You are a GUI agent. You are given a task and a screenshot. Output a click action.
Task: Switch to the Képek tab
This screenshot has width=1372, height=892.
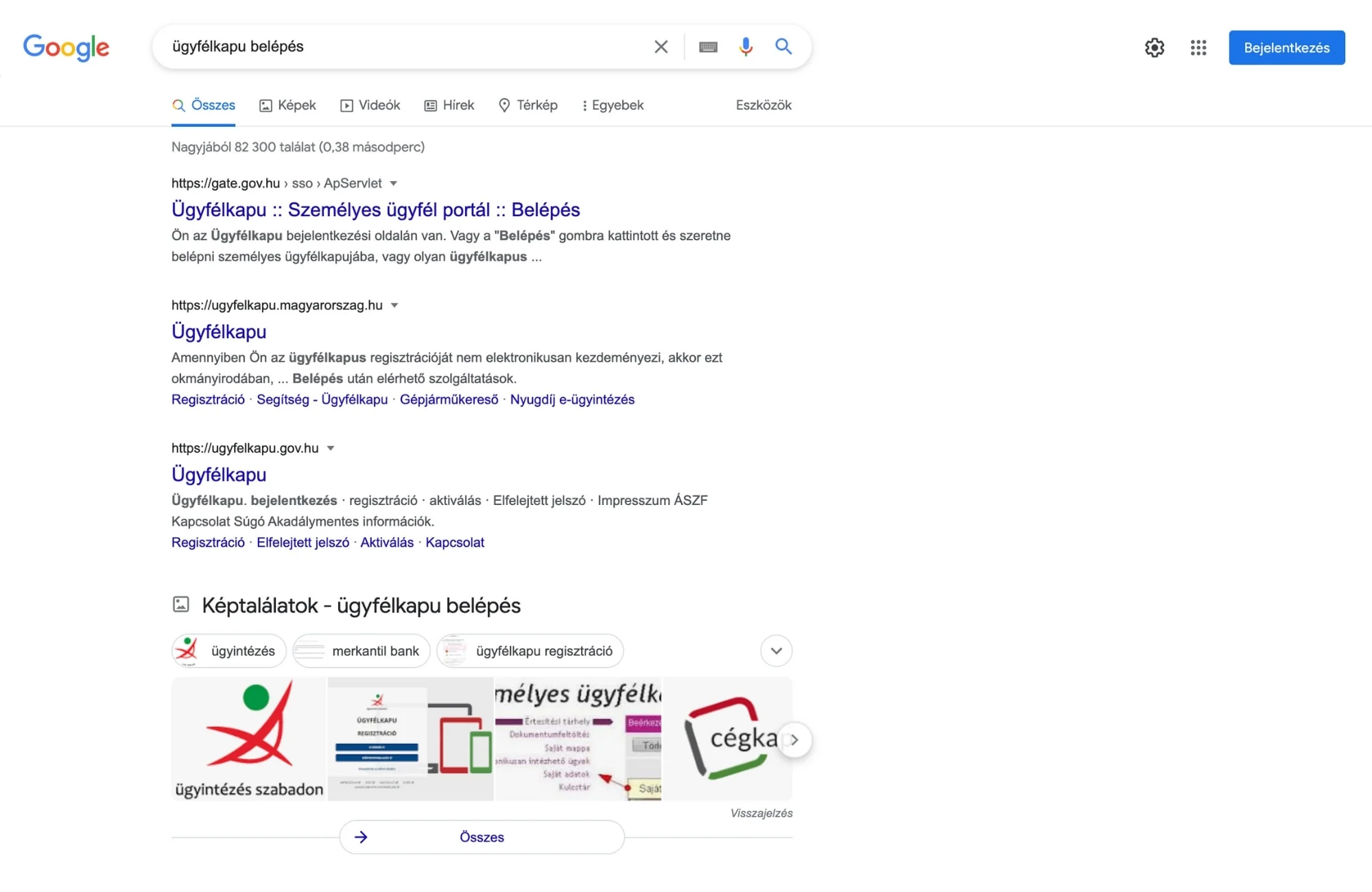287,105
